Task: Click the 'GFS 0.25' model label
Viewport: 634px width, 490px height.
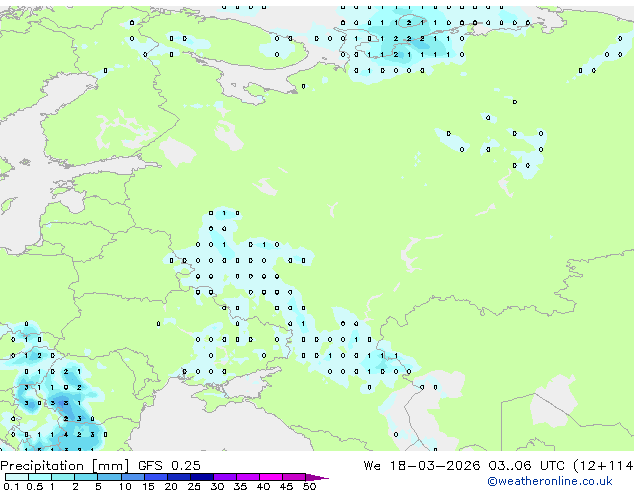Action: click(169, 465)
